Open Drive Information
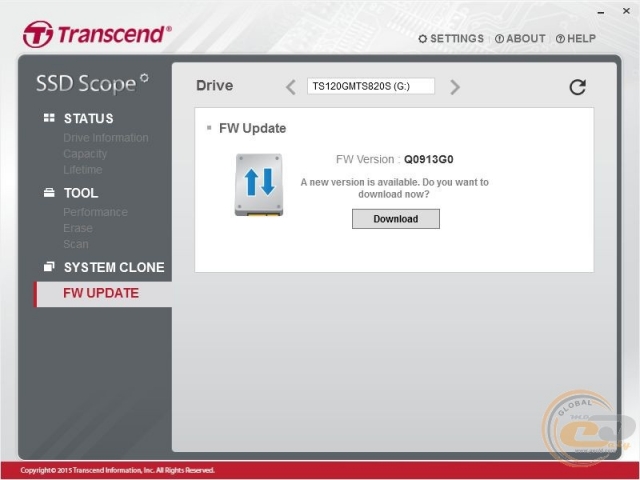This screenshot has height=480, width=640. click(106, 138)
